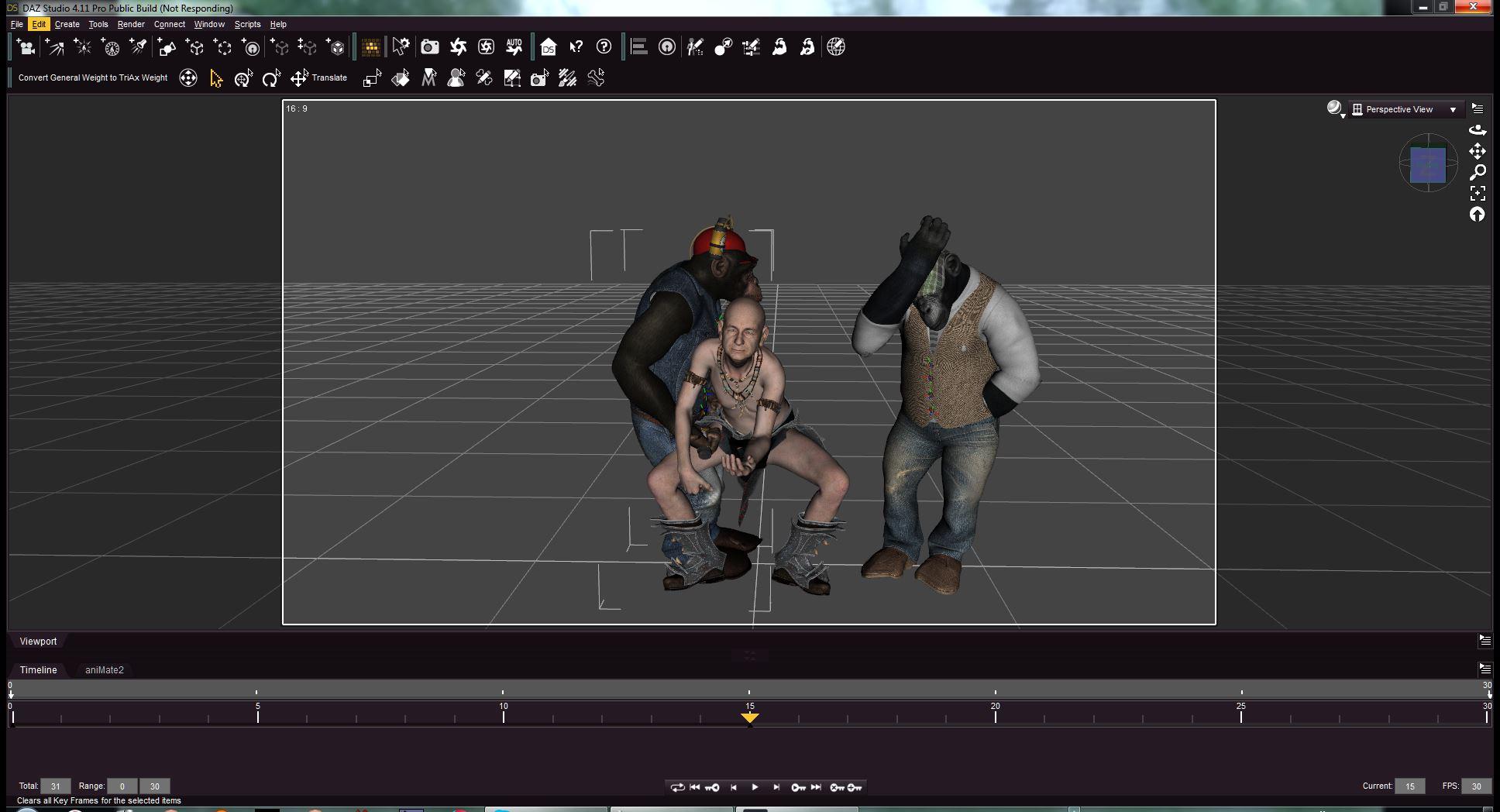The image size is (1500, 812).
Task: Click the viewport zoom magnifier icon
Action: click(1477, 172)
